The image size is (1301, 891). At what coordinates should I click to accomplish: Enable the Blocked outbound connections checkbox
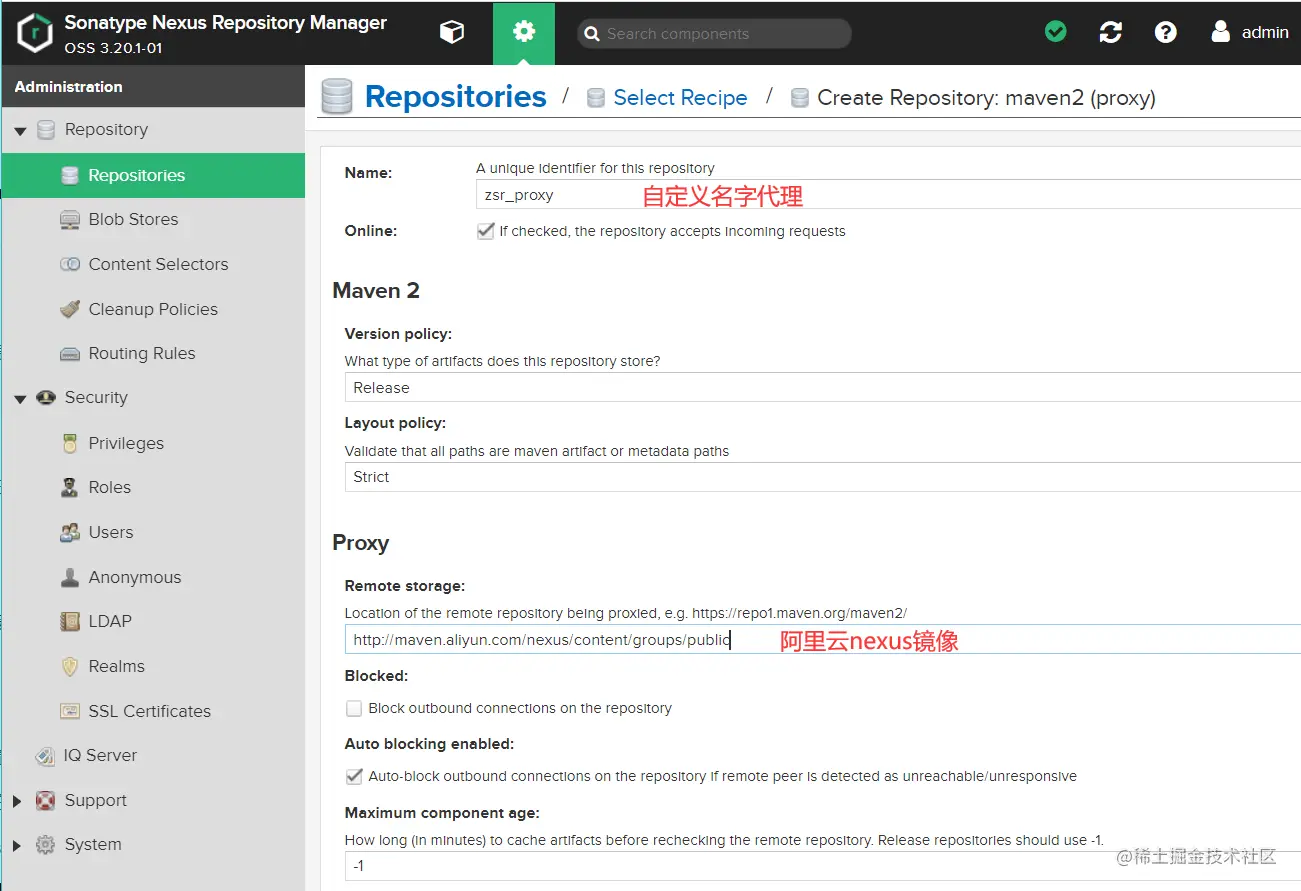click(x=354, y=708)
